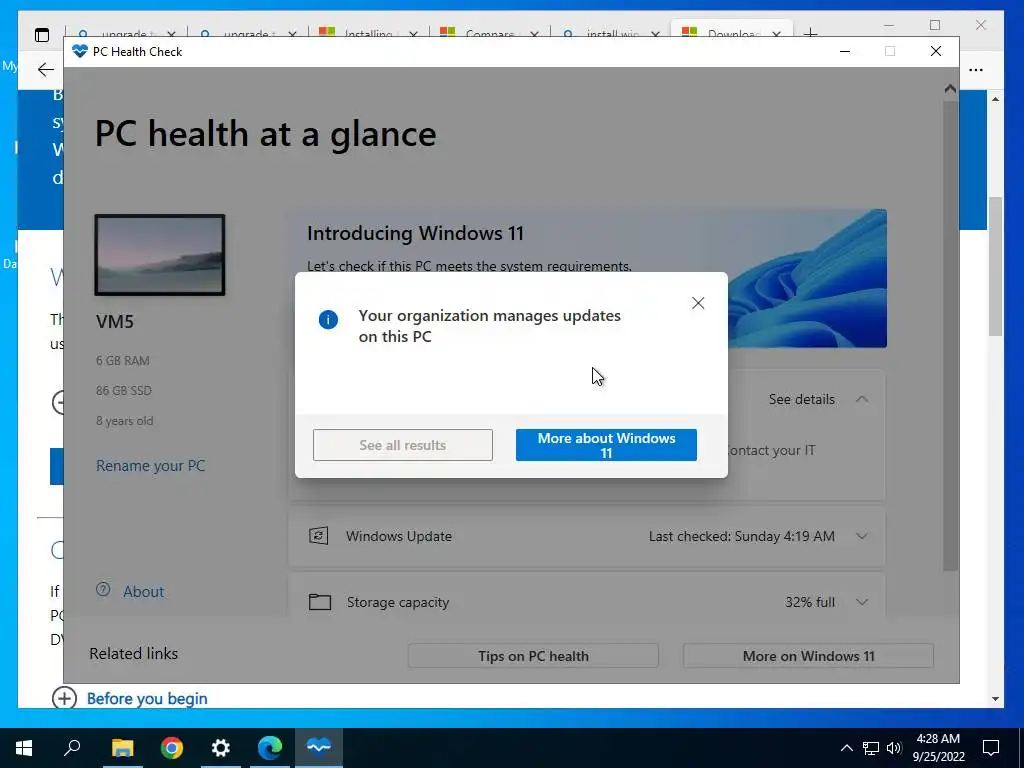This screenshot has height=768, width=1024.
Task: Expand Before you begin section in Edge
Action: (64, 698)
